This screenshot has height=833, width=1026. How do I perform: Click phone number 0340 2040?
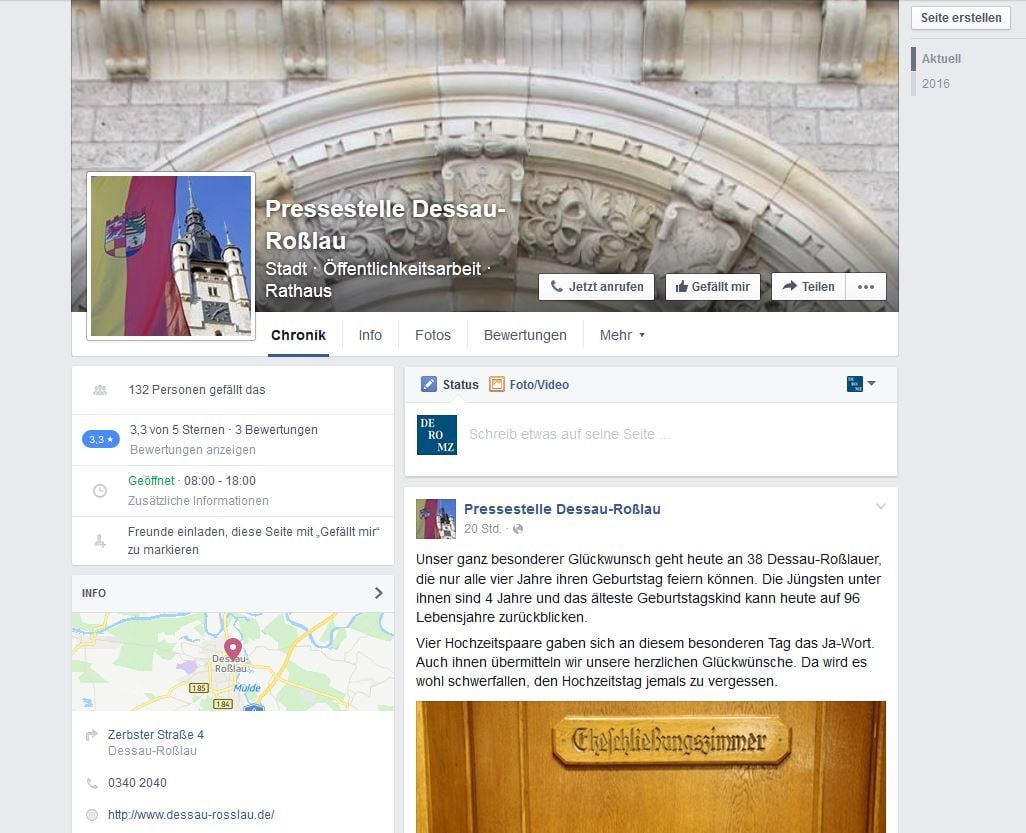(137, 783)
